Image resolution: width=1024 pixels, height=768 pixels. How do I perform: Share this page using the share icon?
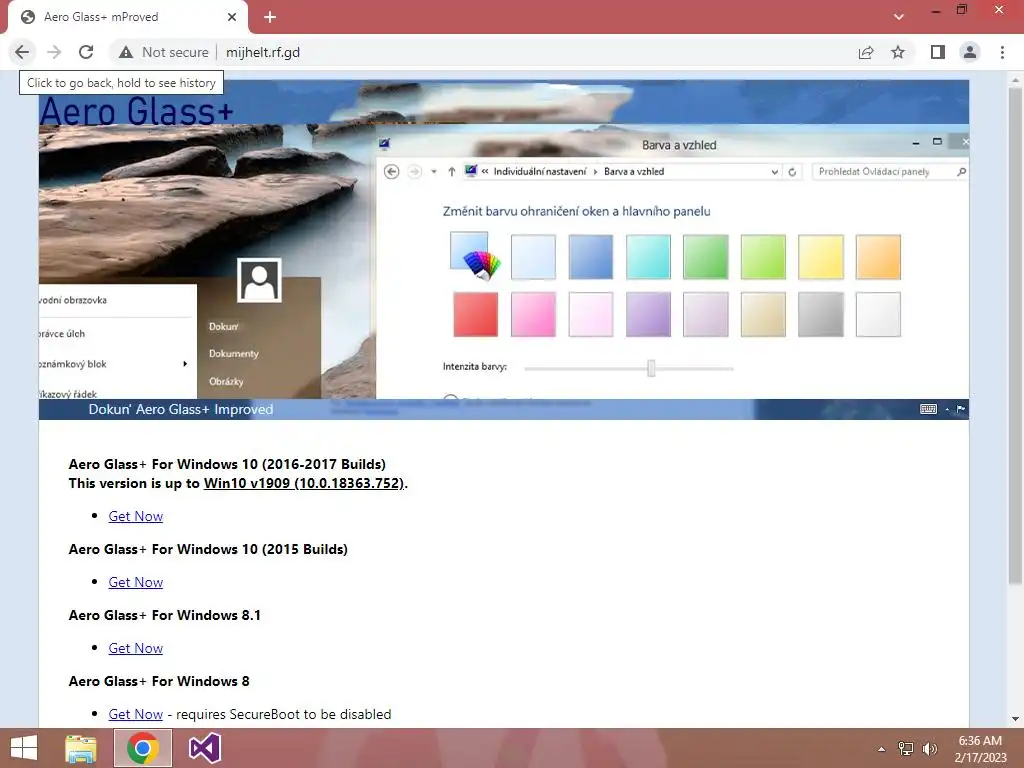pos(866,52)
